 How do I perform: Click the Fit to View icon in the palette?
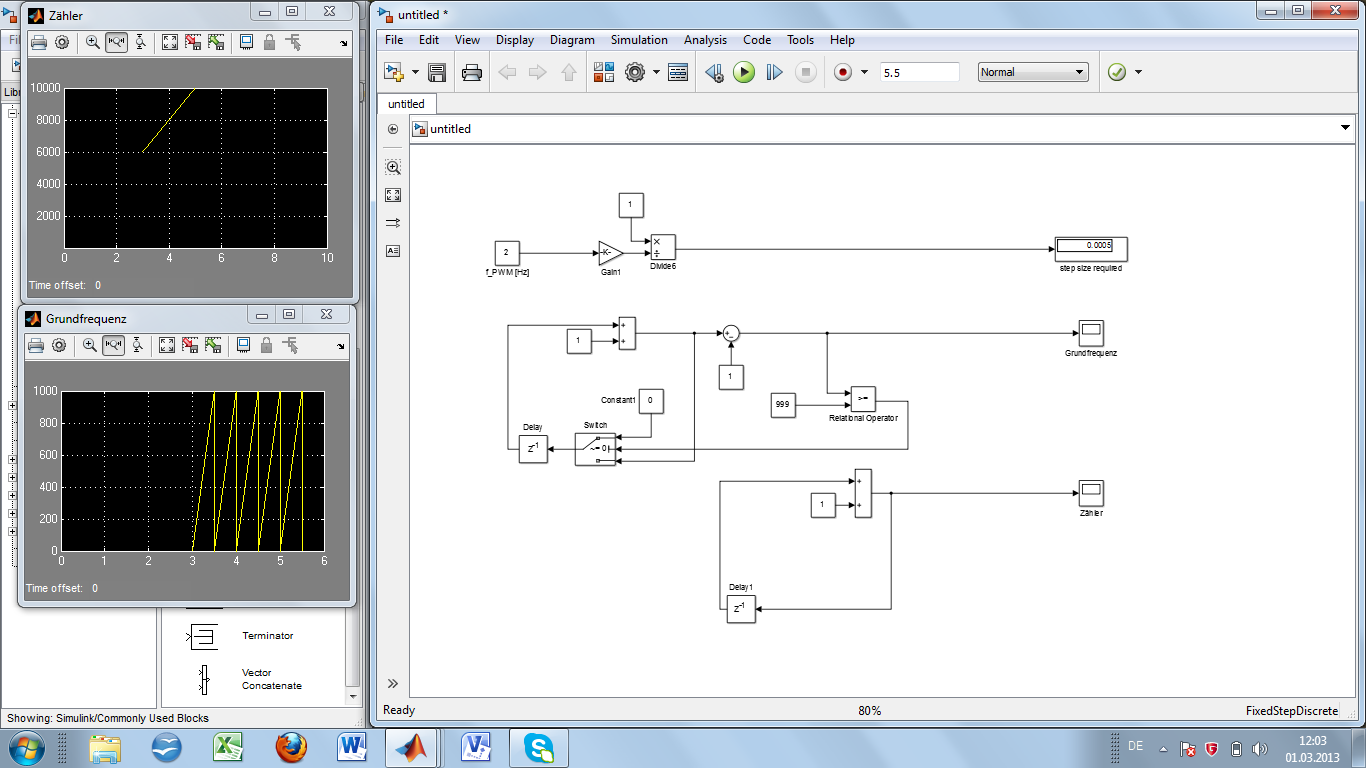[393, 195]
